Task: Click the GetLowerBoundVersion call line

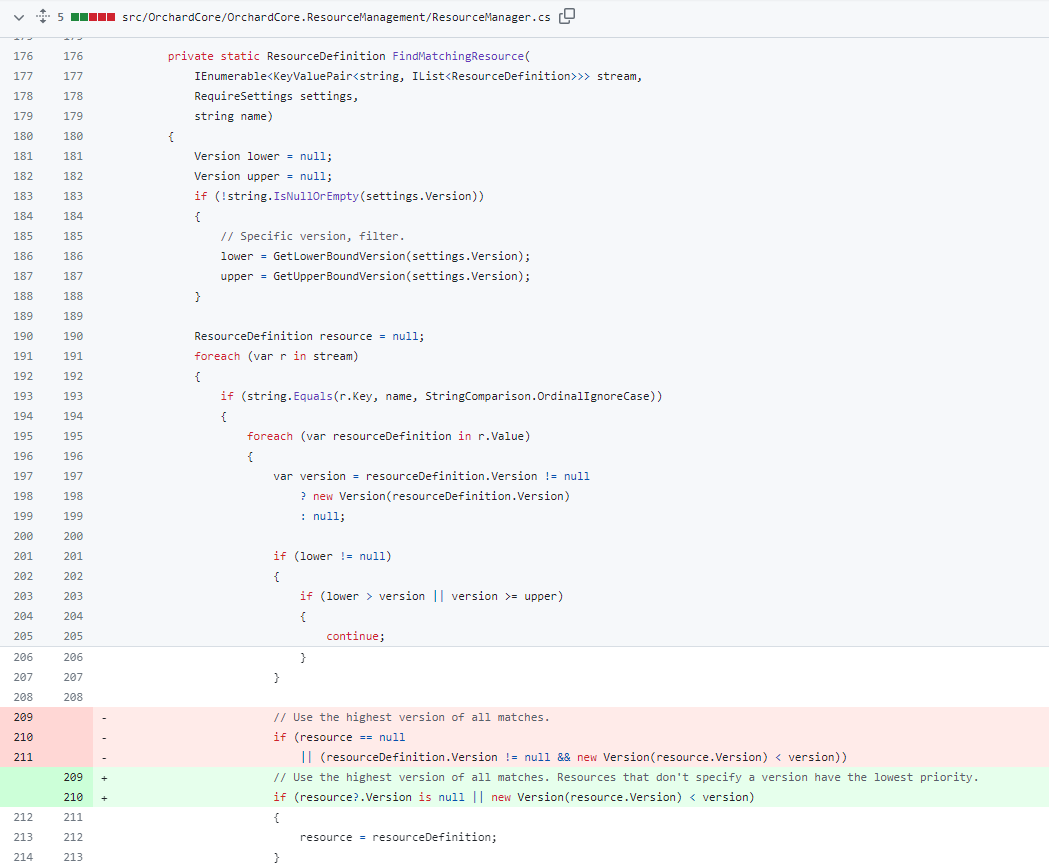Action: coord(375,257)
